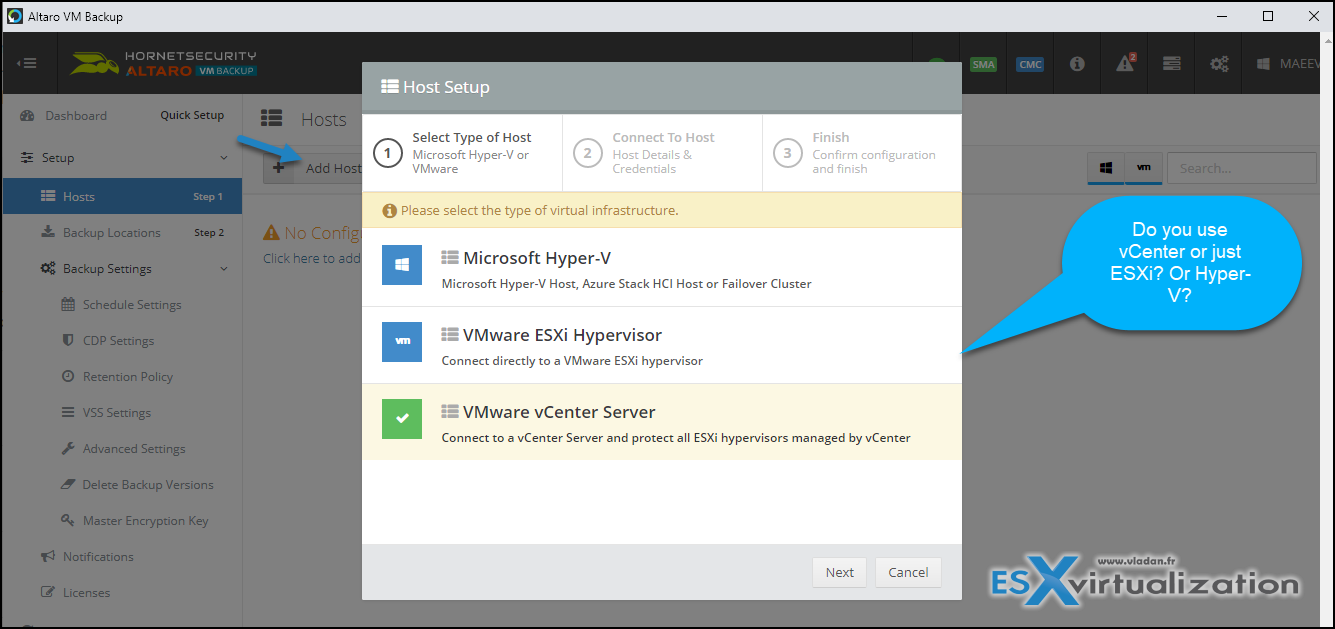Open Master Encryption Key in the sidebar
Image resolution: width=1335 pixels, height=629 pixels.
tap(146, 521)
